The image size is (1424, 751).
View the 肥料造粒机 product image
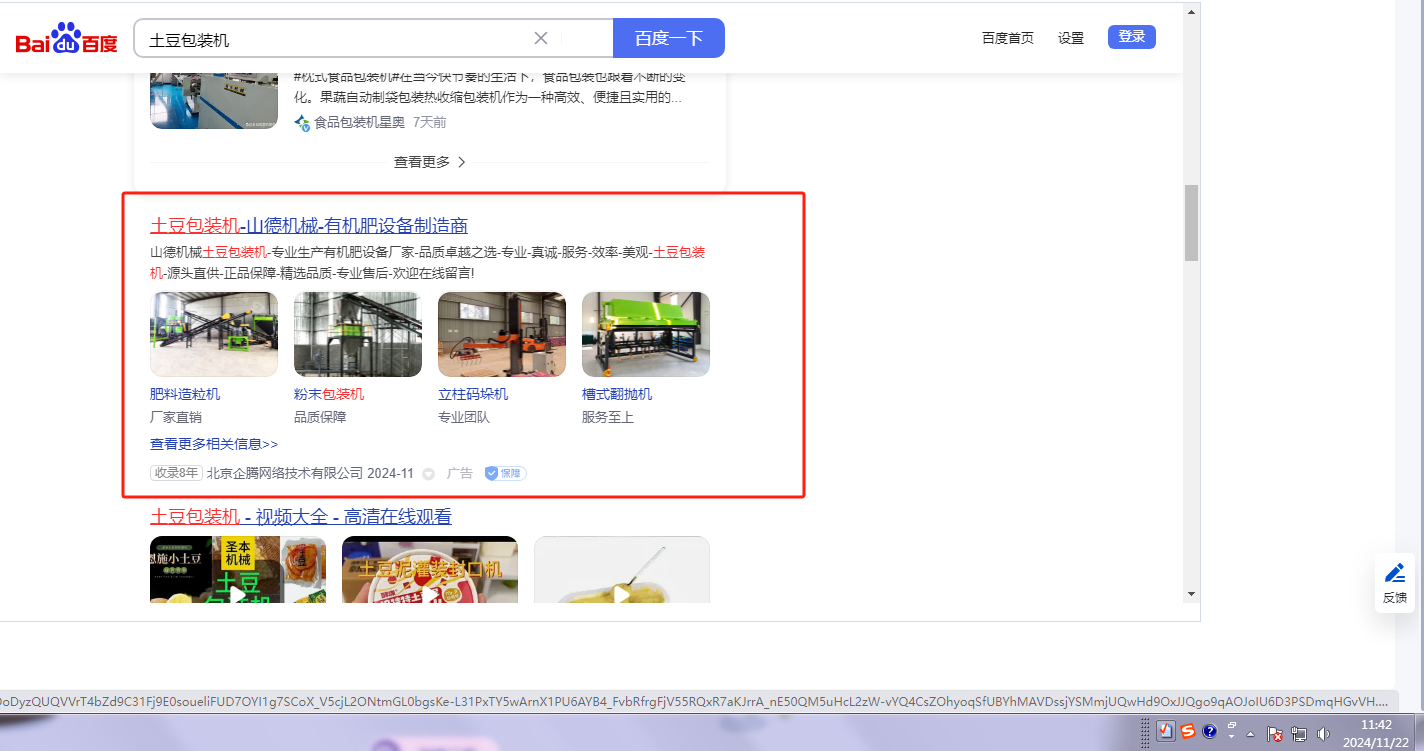(x=214, y=334)
